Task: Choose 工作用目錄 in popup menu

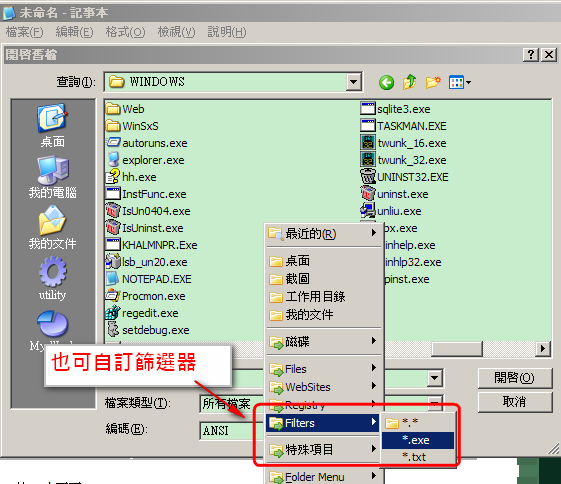Action: 323,297
